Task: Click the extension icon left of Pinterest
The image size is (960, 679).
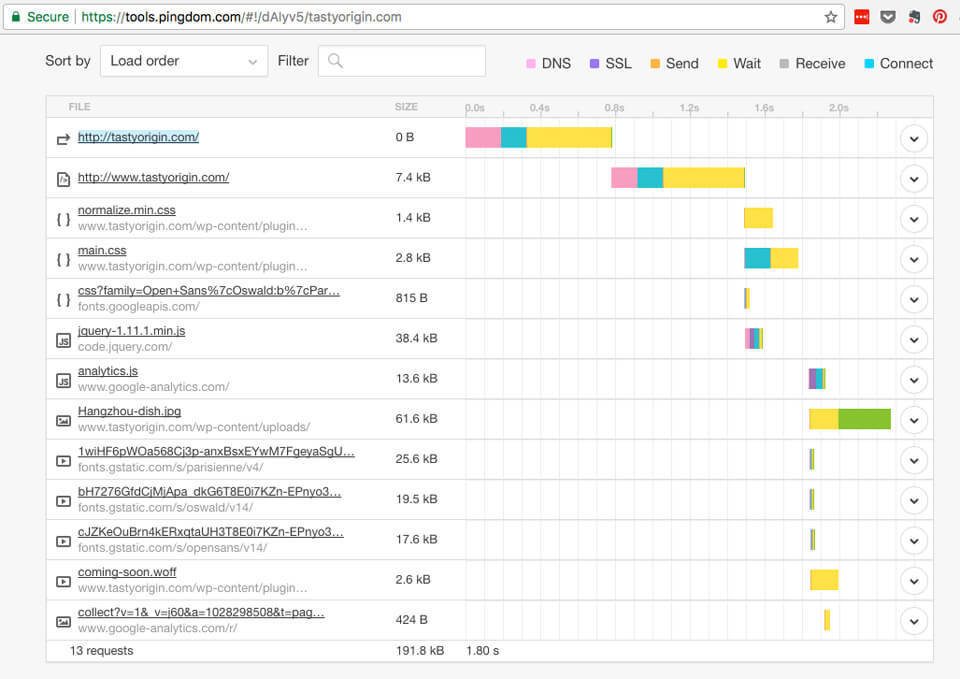Action: (914, 17)
